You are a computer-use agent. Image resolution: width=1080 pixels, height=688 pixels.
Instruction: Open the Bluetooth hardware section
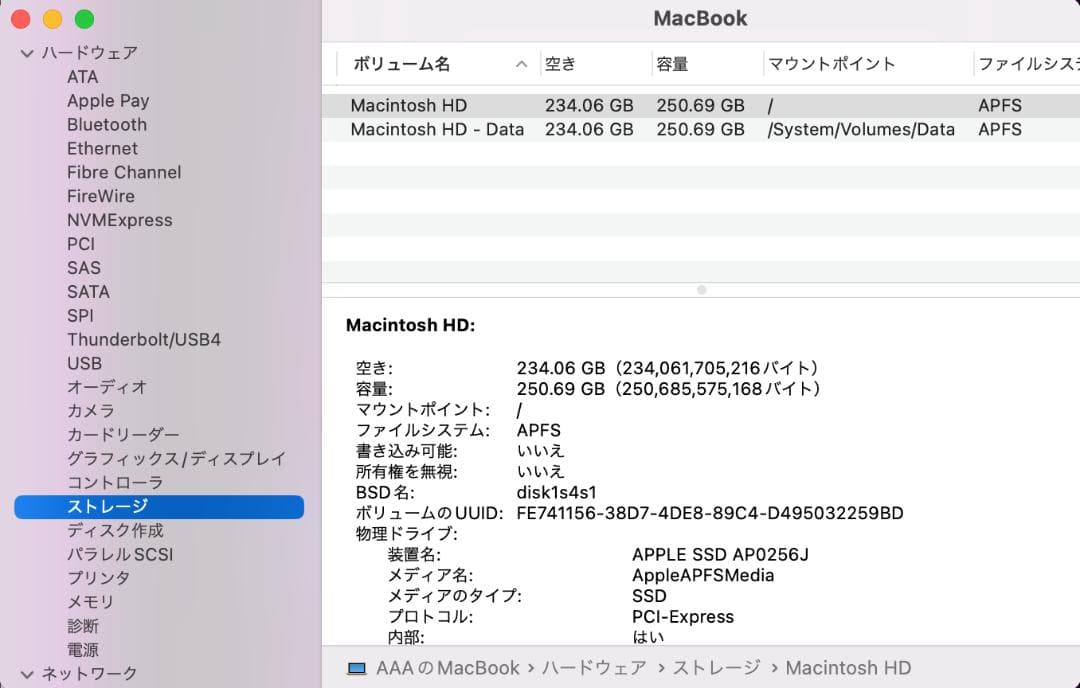[106, 124]
